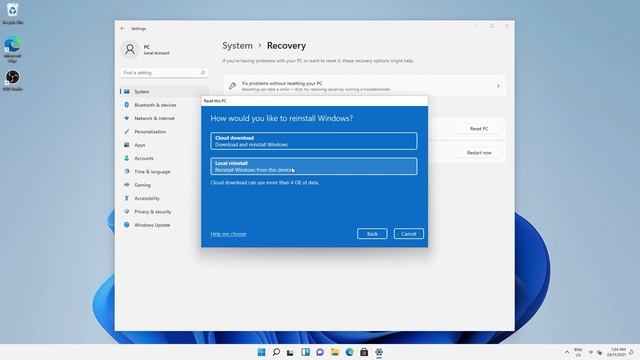Open Widgets from the taskbar
This screenshot has width=640, height=360.
pyautogui.click(x=305, y=352)
